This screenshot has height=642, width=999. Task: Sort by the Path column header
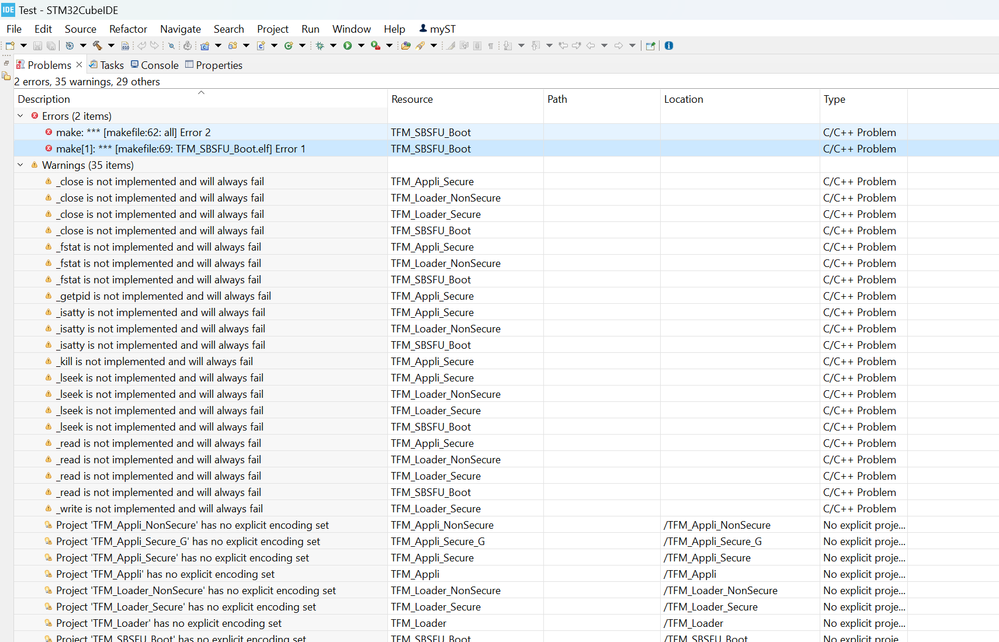click(x=601, y=99)
